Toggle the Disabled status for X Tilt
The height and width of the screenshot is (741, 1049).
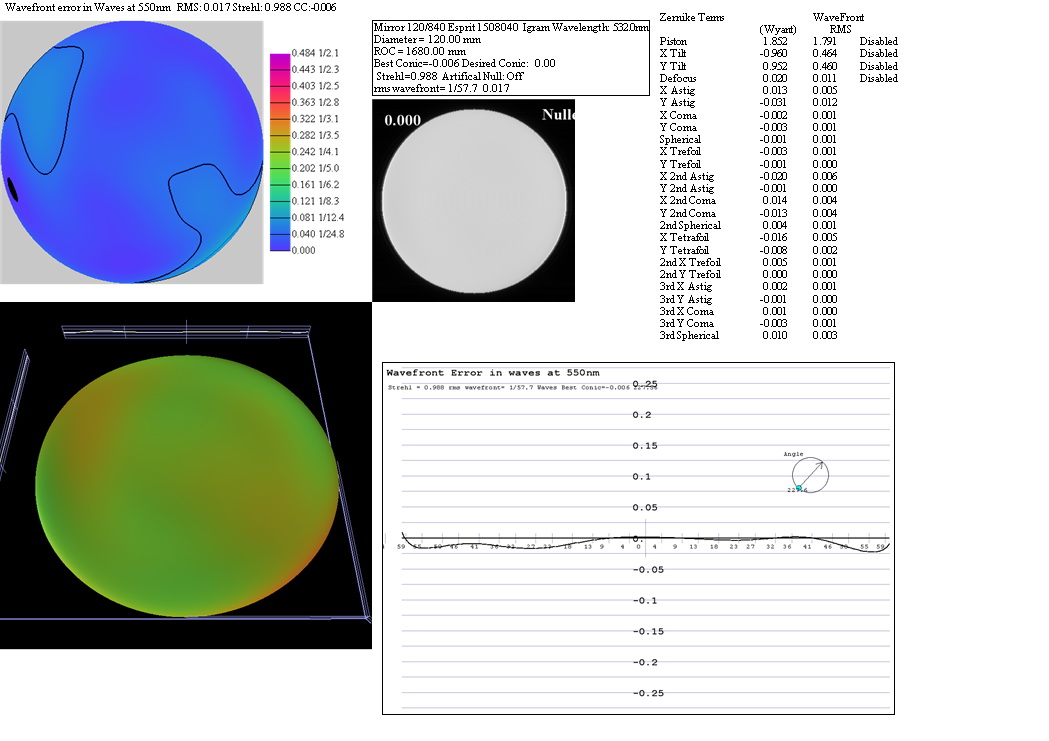[878, 54]
